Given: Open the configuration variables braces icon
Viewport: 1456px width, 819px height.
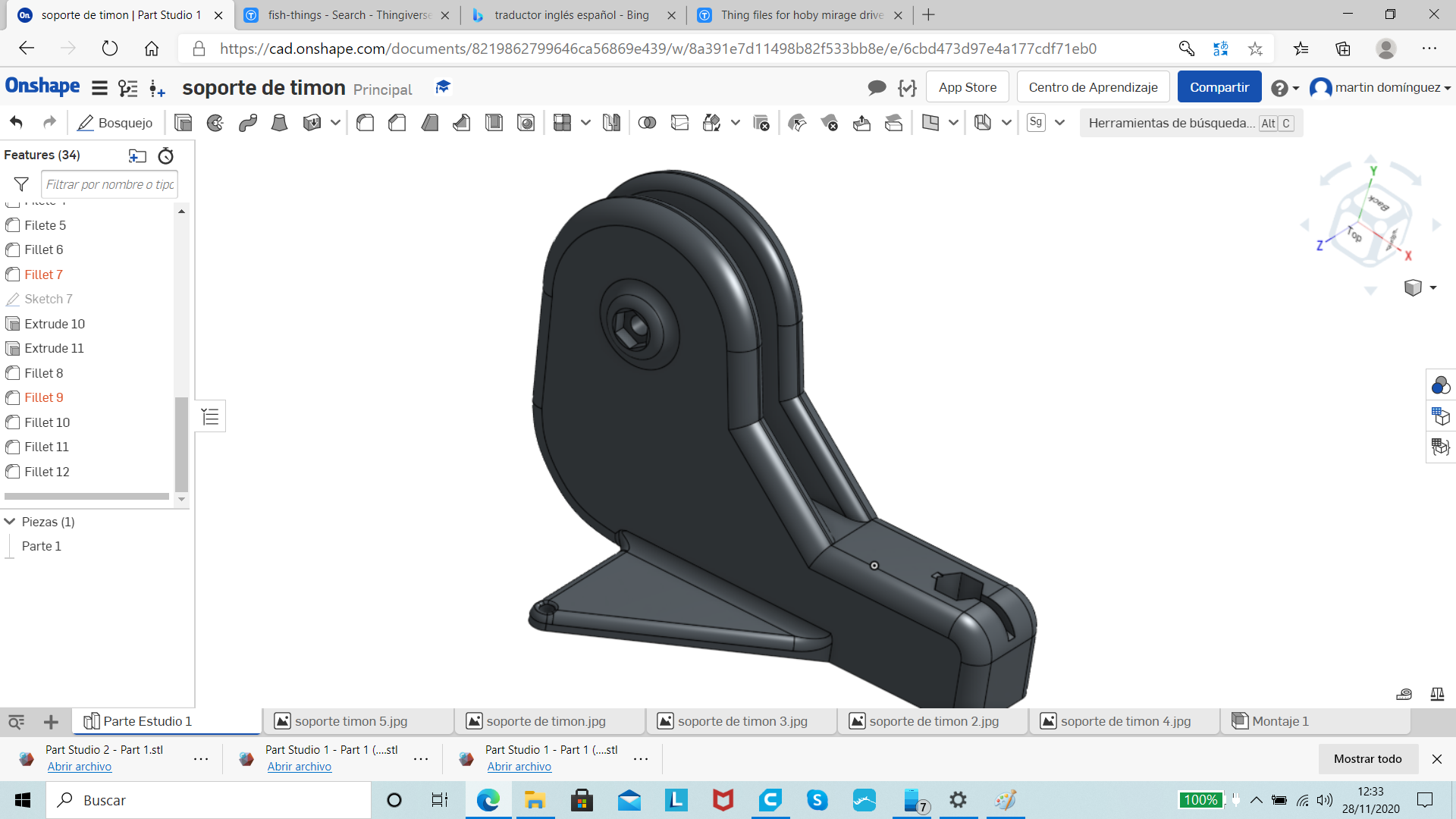Looking at the screenshot, I should pos(907,88).
